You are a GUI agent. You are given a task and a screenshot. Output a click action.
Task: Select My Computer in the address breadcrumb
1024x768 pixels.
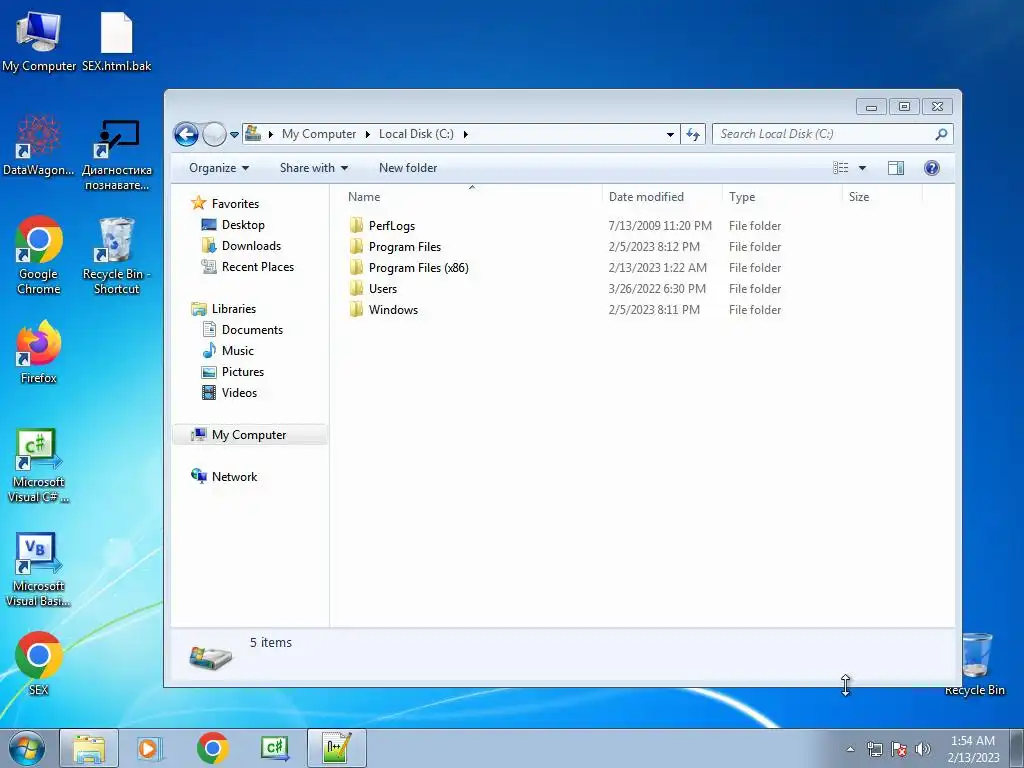click(319, 134)
